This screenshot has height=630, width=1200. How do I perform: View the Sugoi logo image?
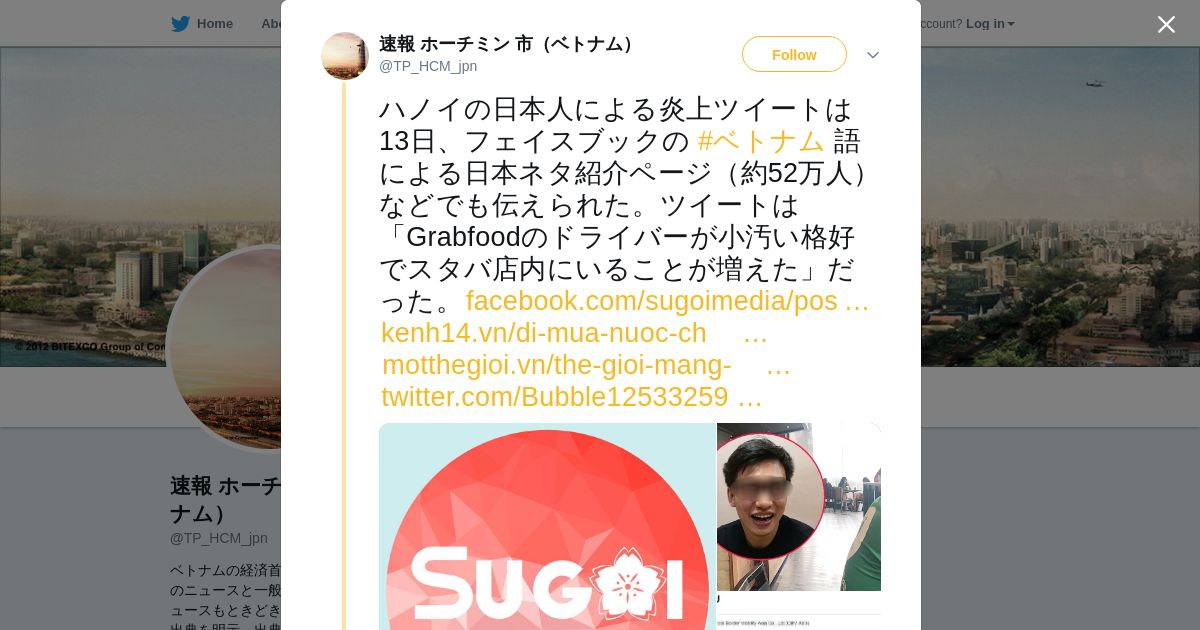tap(547, 526)
